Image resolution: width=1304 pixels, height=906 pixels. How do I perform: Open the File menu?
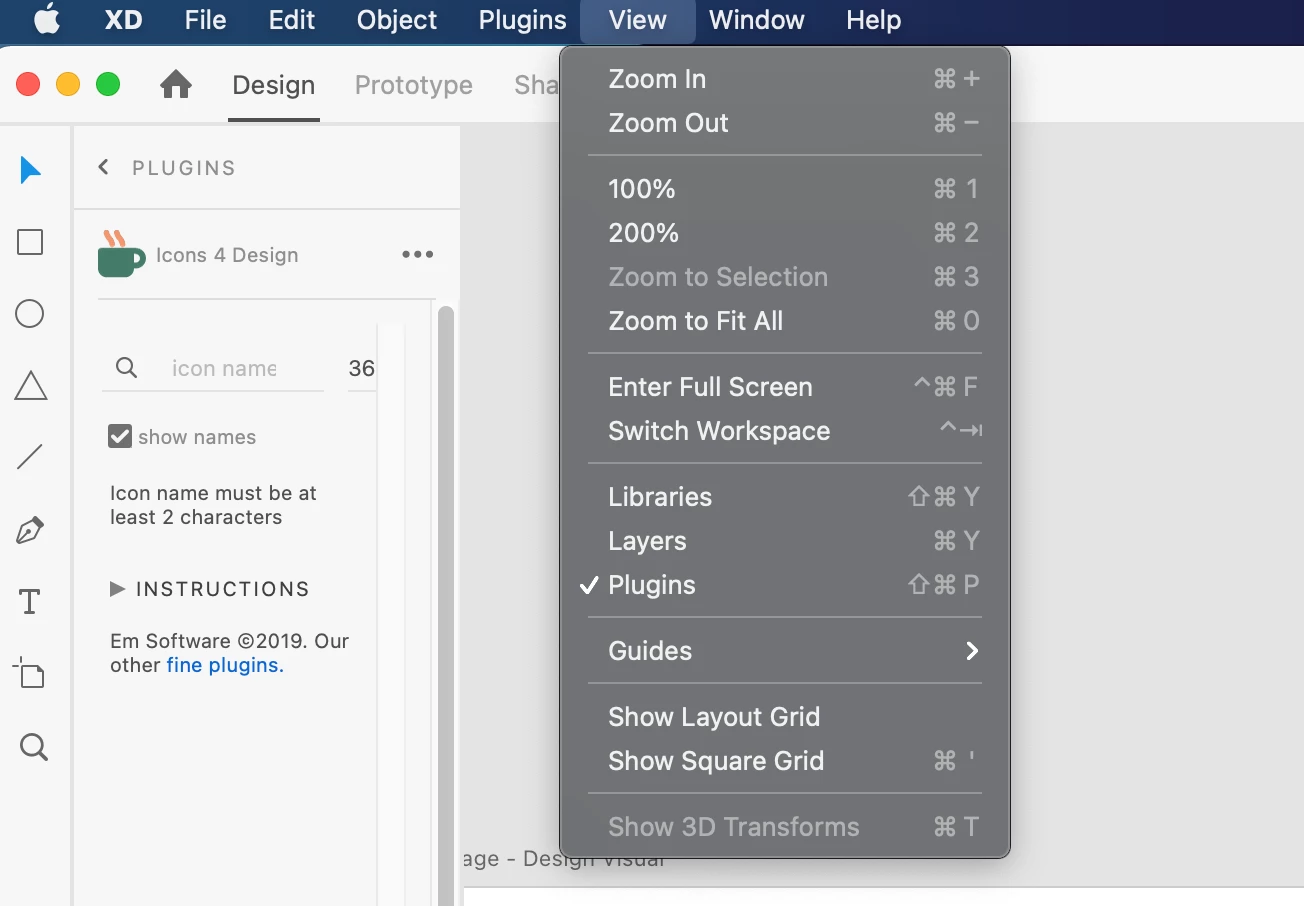206,20
